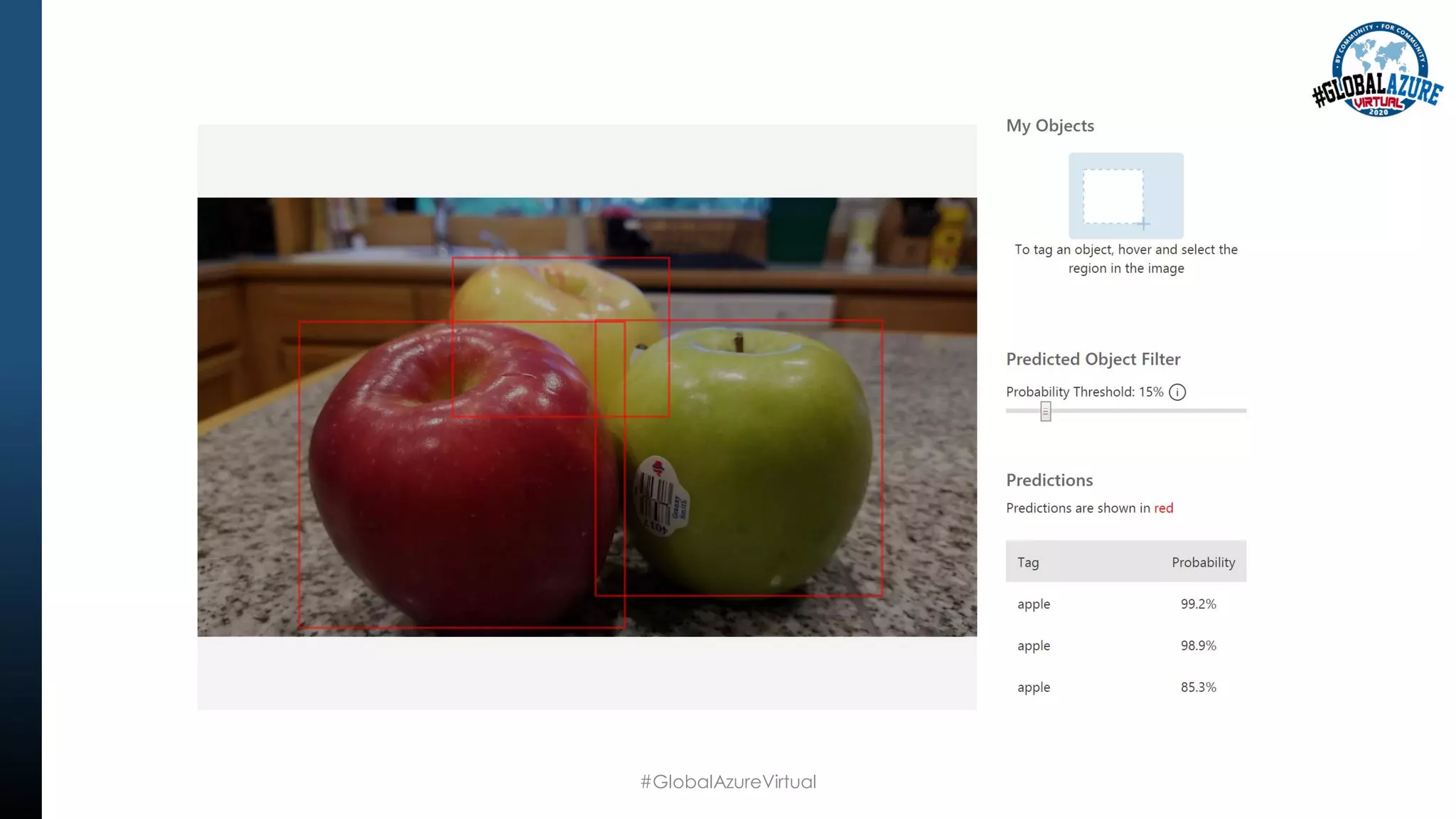Click the Predictions section heading
Screen dimensions: 1456x819
click(x=1049, y=481)
